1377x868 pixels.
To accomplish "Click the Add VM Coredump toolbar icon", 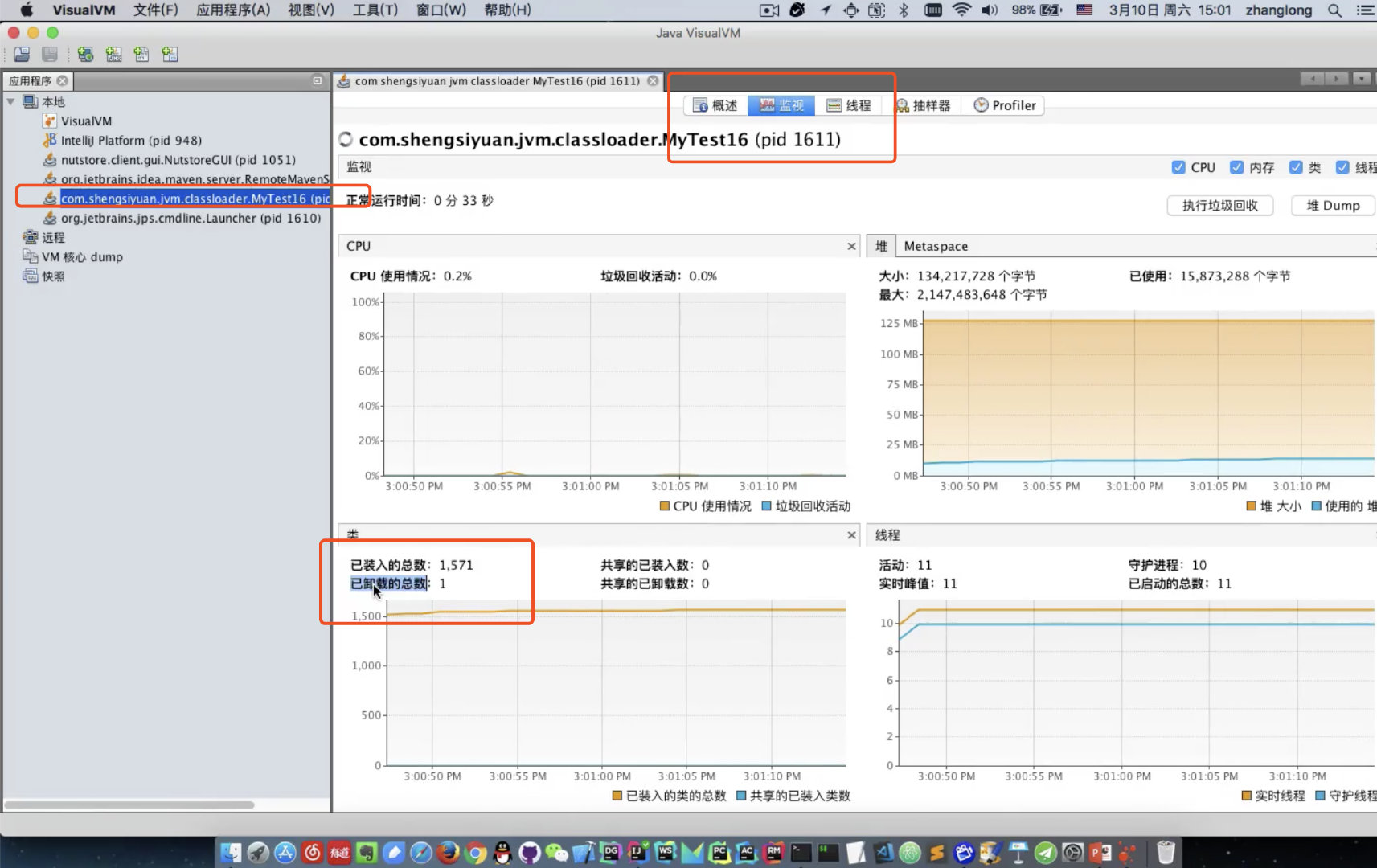I will (x=141, y=55).
